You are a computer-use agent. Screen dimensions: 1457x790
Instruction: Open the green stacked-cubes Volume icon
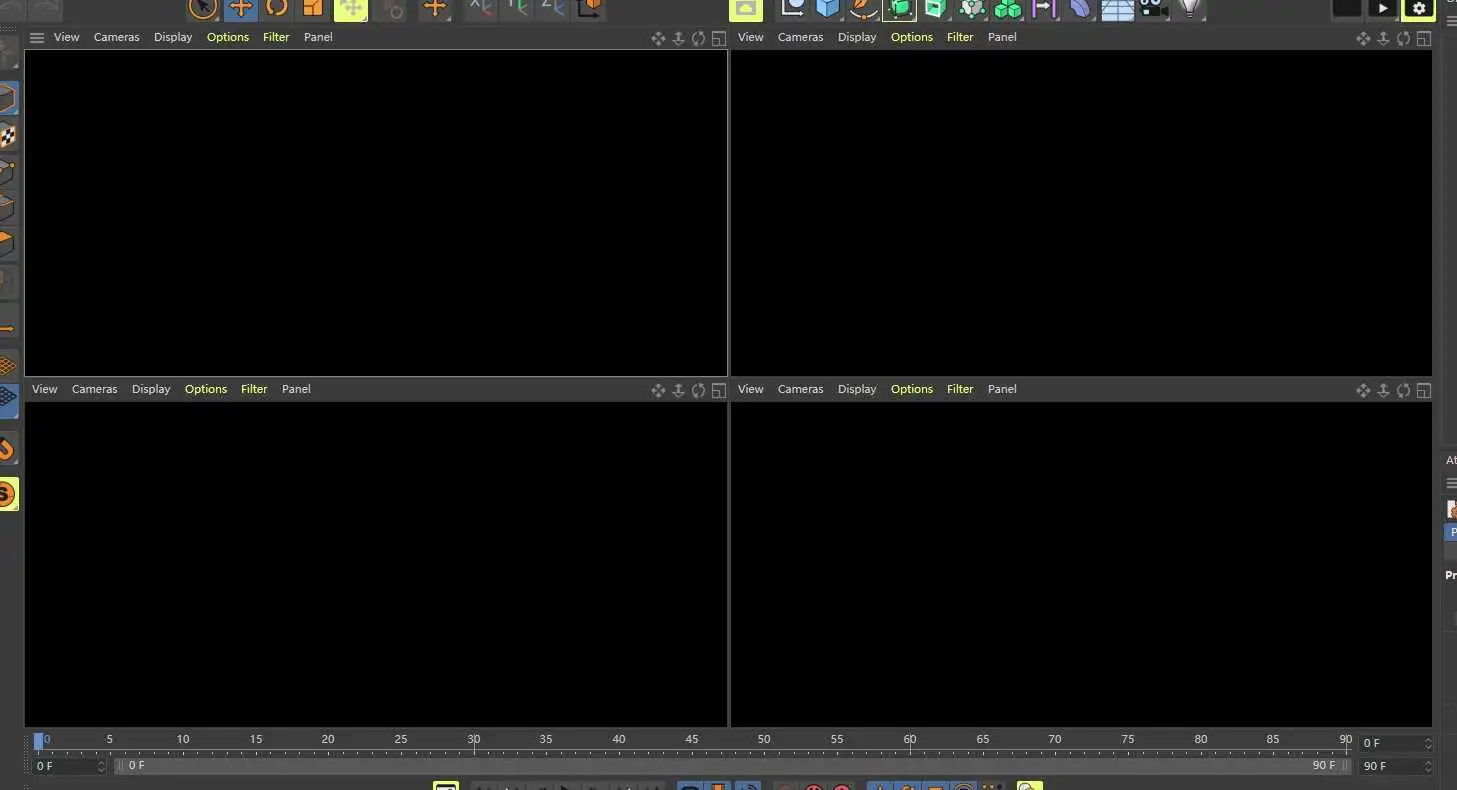click(1007, 9)
